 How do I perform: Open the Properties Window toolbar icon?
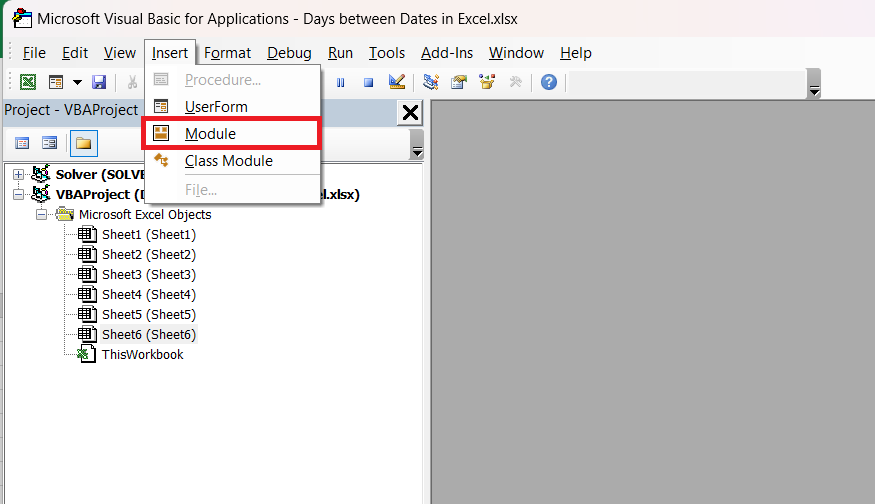[x=459, y=82]
